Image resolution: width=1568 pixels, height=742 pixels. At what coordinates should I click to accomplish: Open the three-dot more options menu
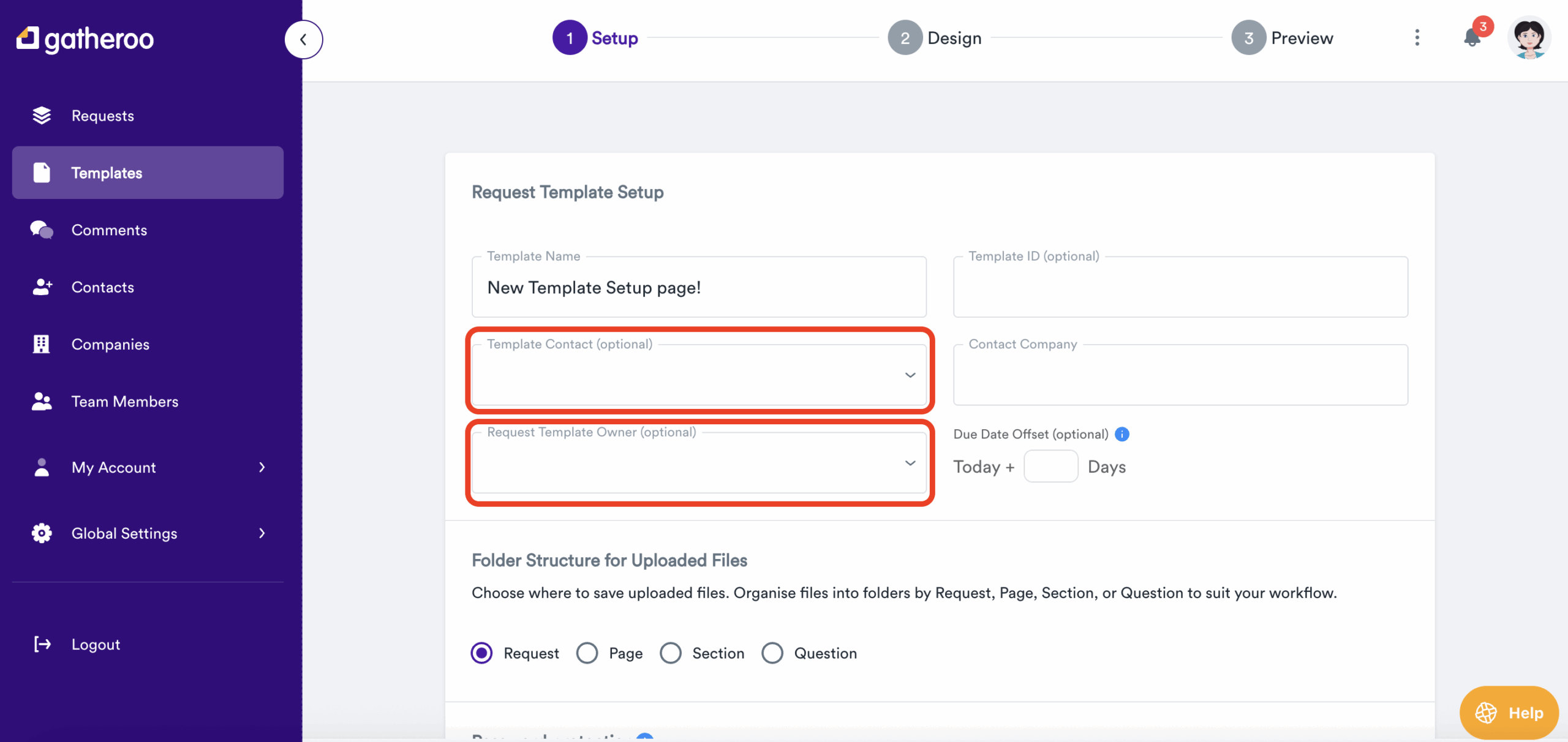tap(1417, 38)
